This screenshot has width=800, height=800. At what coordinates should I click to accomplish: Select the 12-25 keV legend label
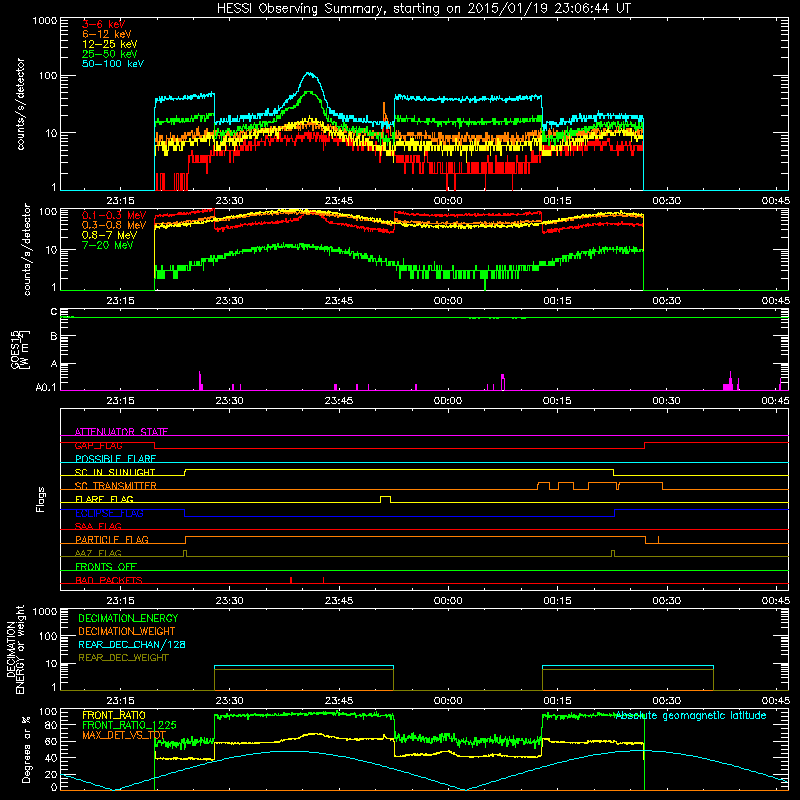pyautogui.click(x=110, y=44)
